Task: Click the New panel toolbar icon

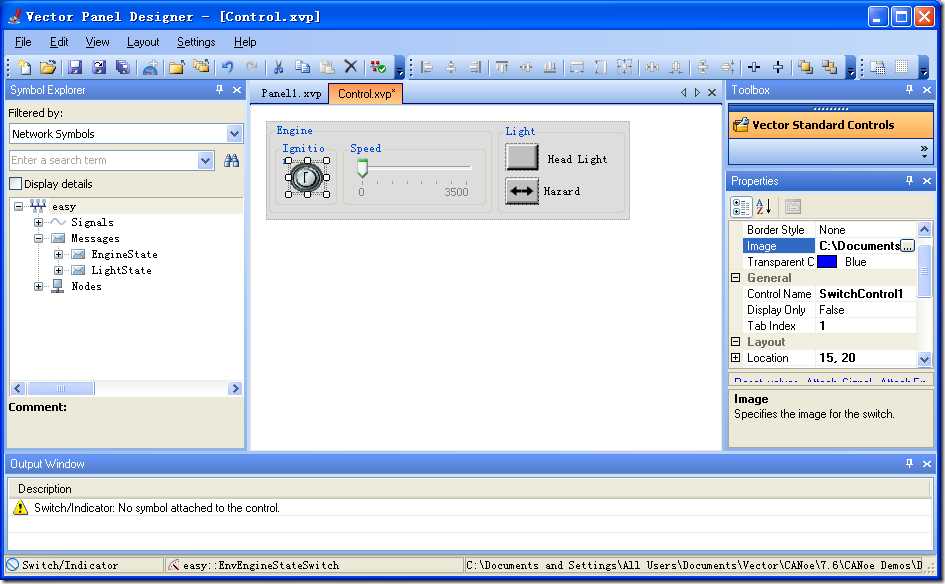Action: 25,67
